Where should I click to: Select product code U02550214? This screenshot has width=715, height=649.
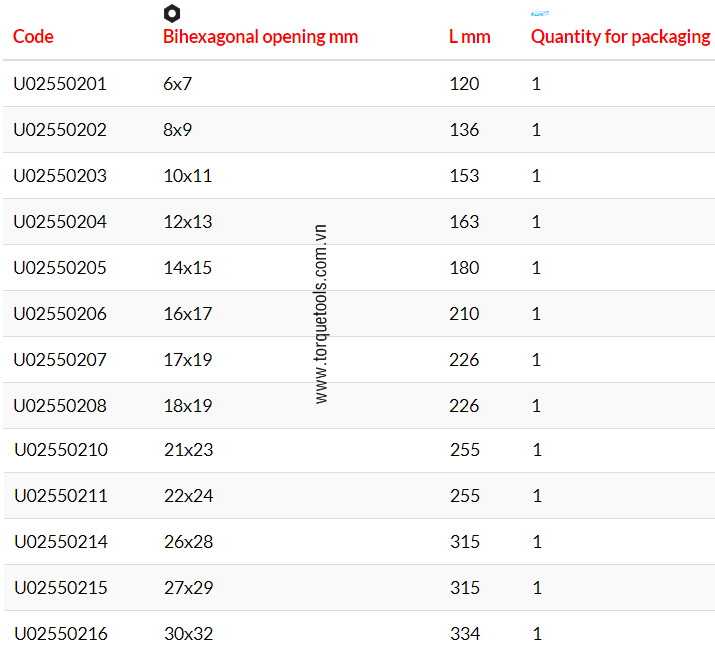click(61, 542)
